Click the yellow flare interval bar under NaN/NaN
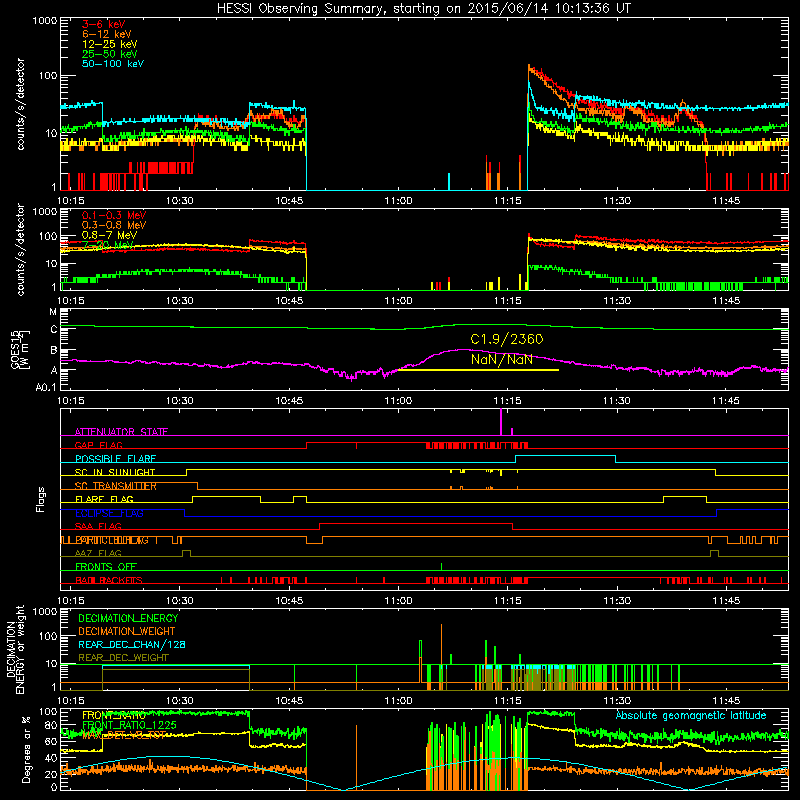 tap(478, 370)
